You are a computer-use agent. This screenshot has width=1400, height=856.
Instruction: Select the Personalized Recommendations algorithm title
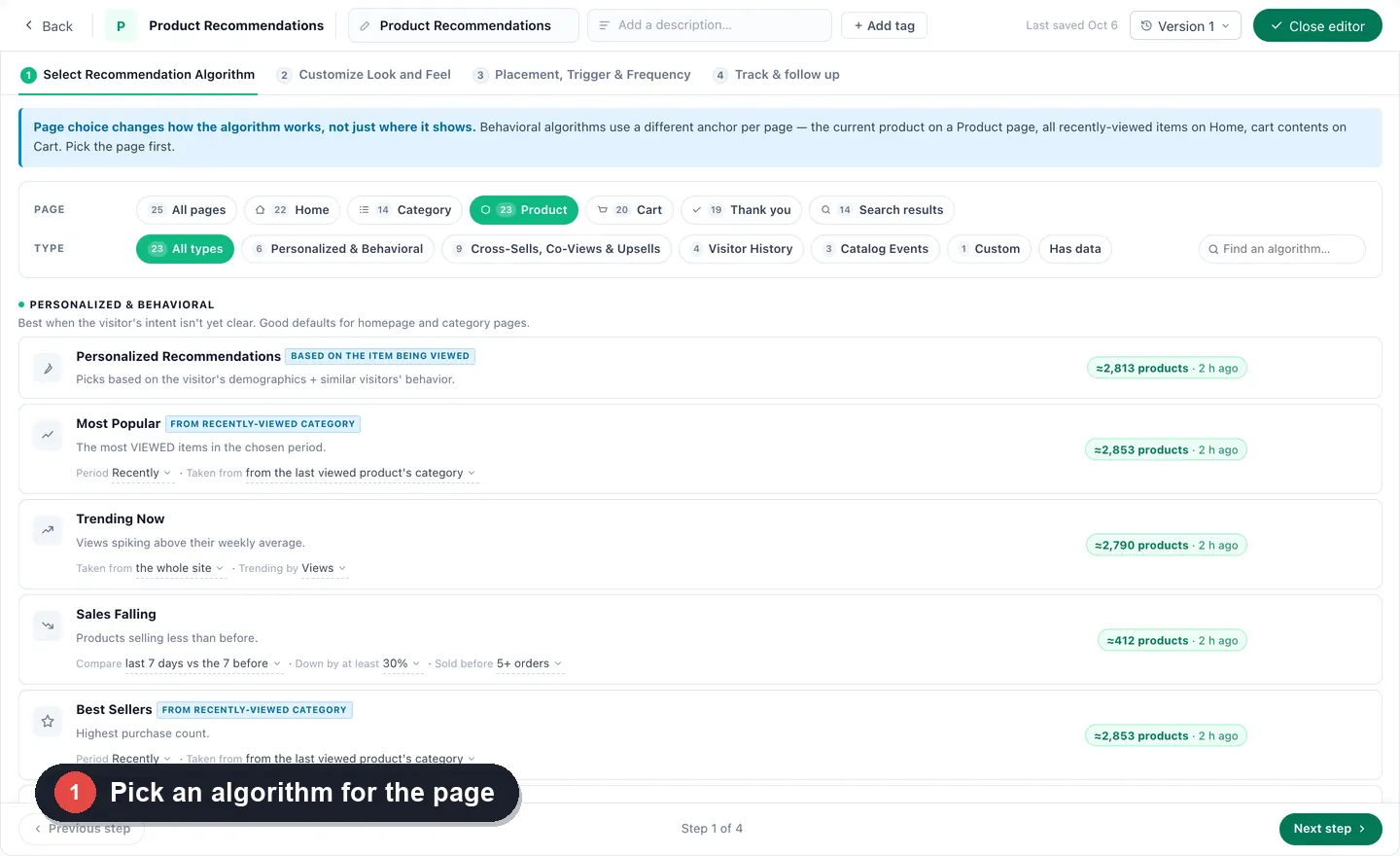coord(178,357)
